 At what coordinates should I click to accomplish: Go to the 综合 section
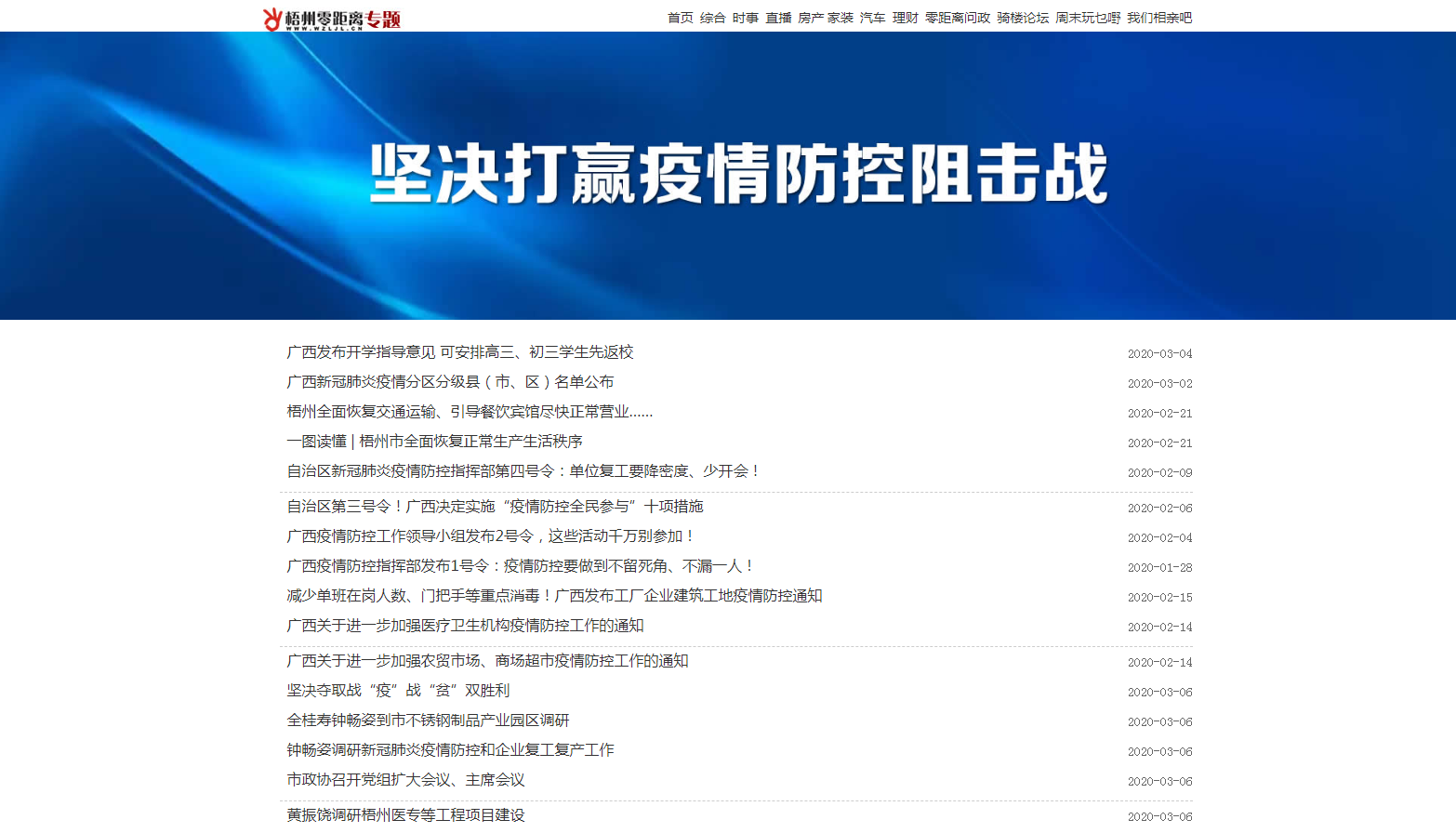tap(712, 18)
